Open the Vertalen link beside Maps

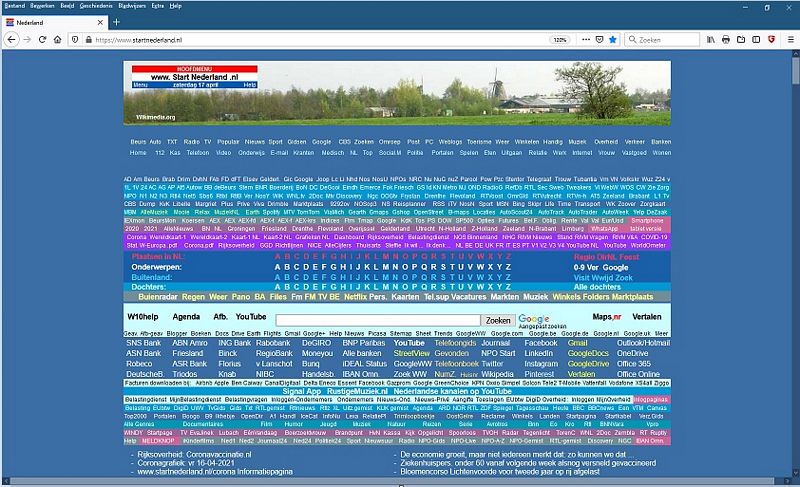coord(646,317)
